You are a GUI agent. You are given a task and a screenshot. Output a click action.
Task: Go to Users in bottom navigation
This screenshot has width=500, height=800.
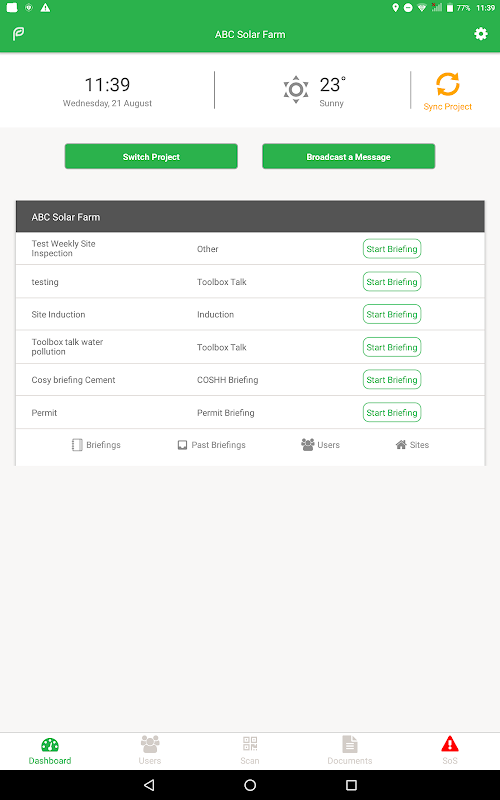150,750
